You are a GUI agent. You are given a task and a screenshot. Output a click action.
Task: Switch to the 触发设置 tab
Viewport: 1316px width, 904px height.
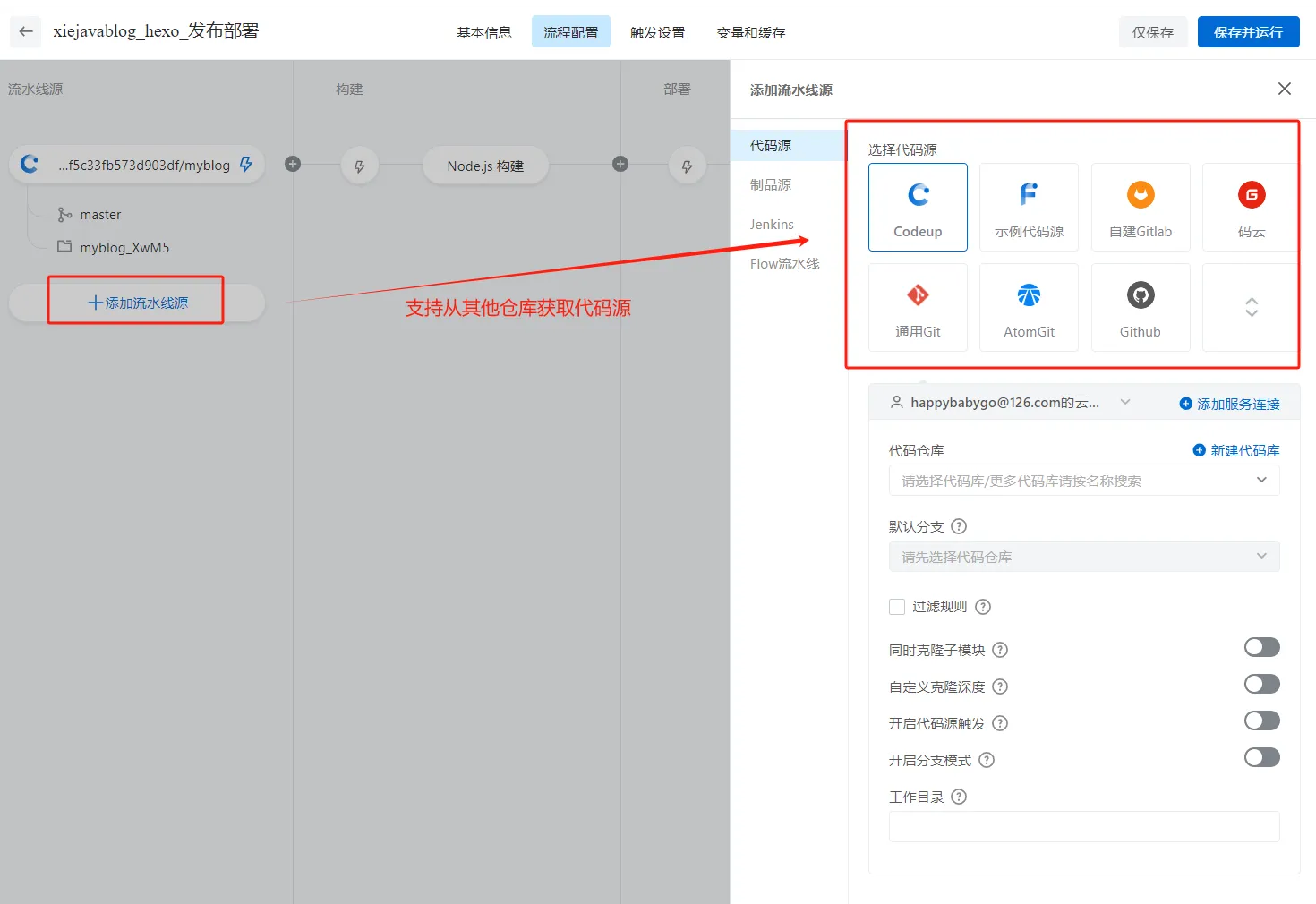click(x=657, y=31)
